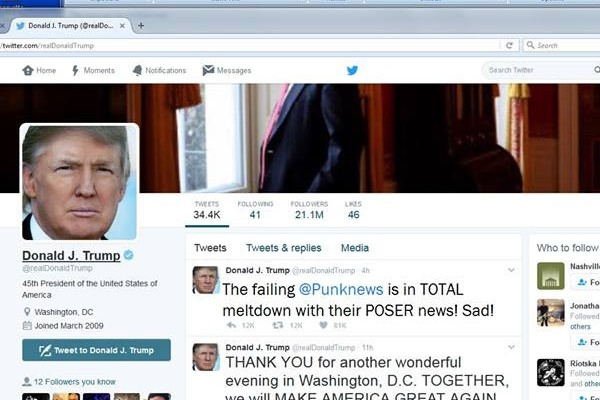The width and height of the screenshot is (600, 400).
Task: Switch to the Media tab
Action: click(355, 248)
